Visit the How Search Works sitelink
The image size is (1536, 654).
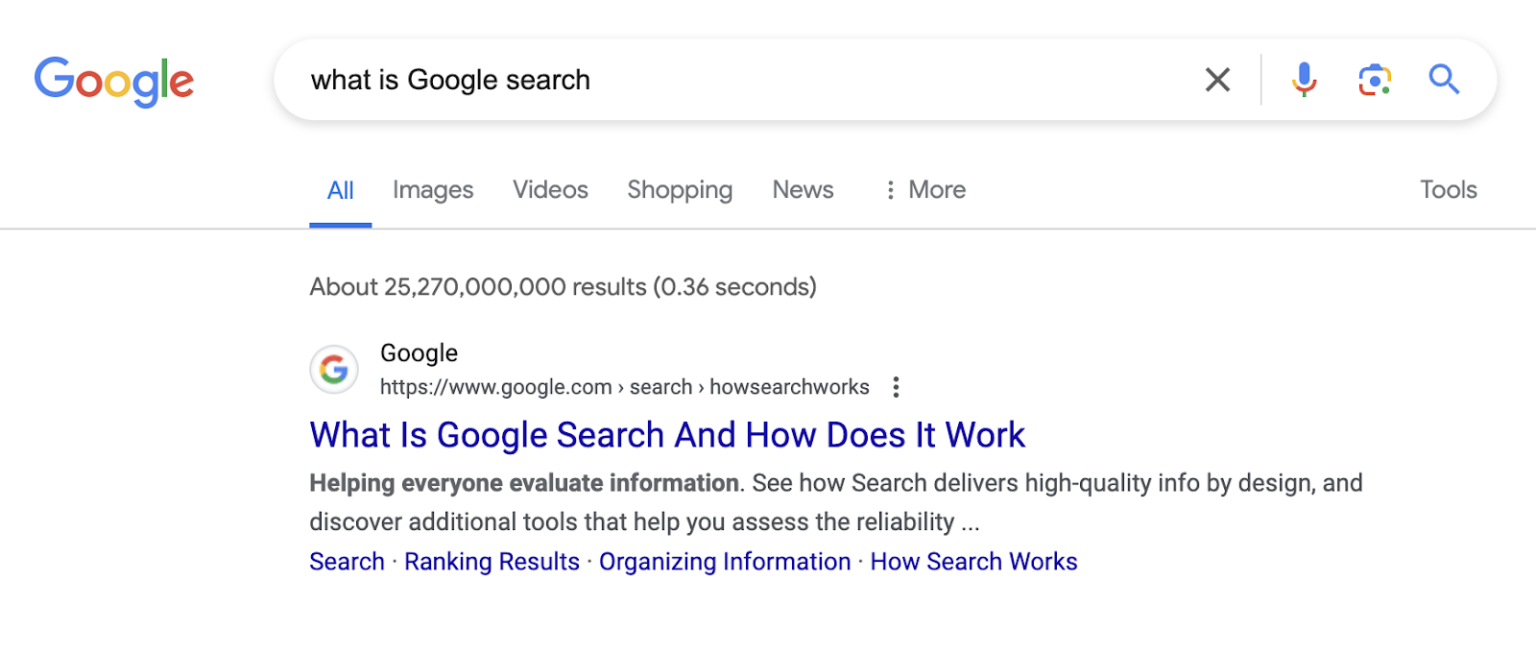click(974, 562)
